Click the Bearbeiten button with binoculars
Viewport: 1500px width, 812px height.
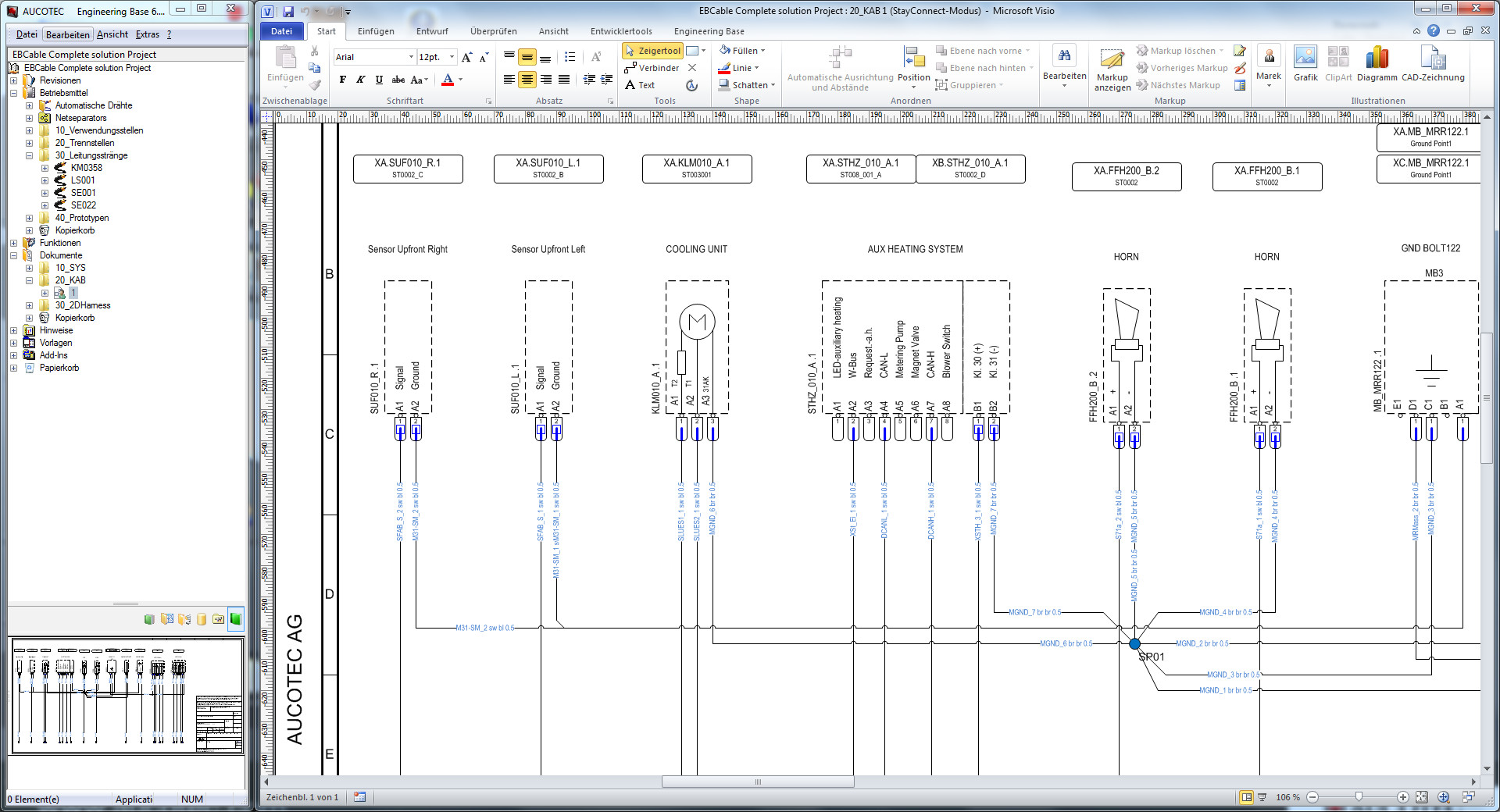[x=1064, y=63]
